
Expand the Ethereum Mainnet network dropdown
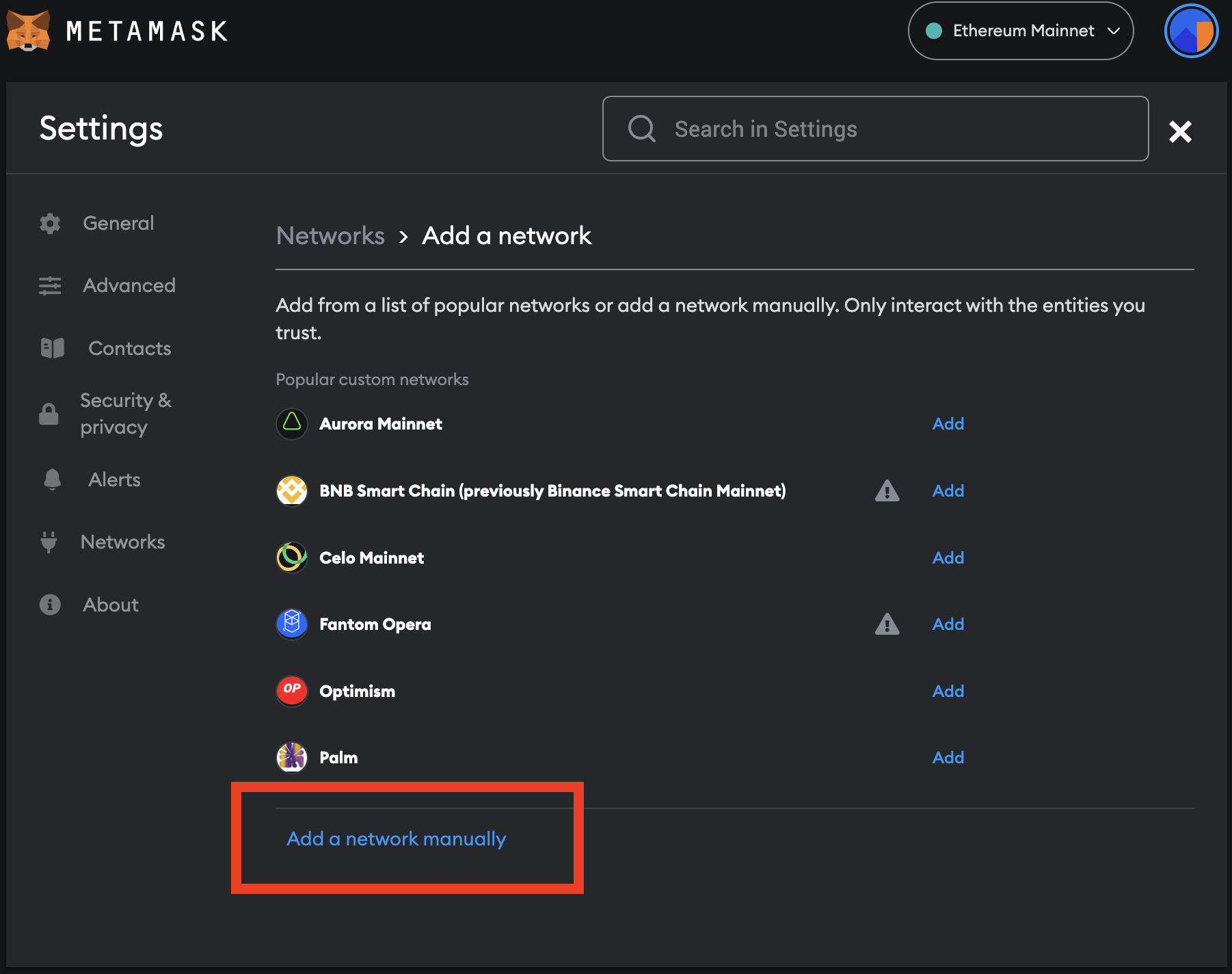(x=1020, y=31)
